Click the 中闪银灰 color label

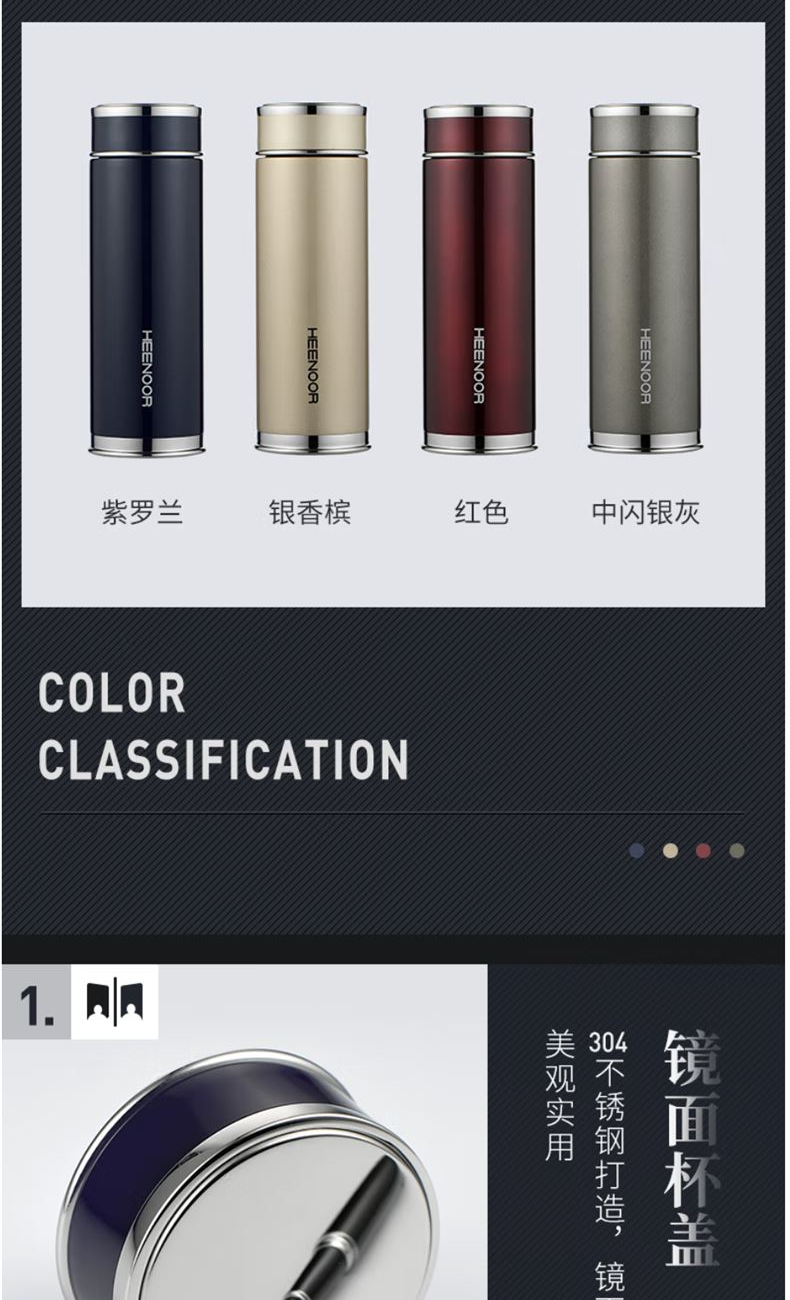pos(645,513)
